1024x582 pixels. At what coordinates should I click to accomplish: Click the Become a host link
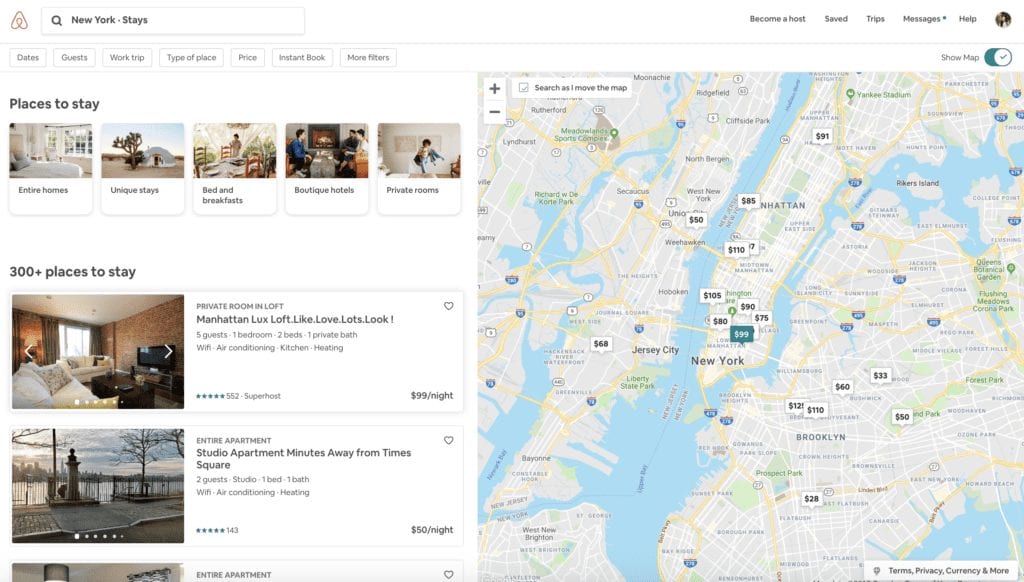(778, 18)
